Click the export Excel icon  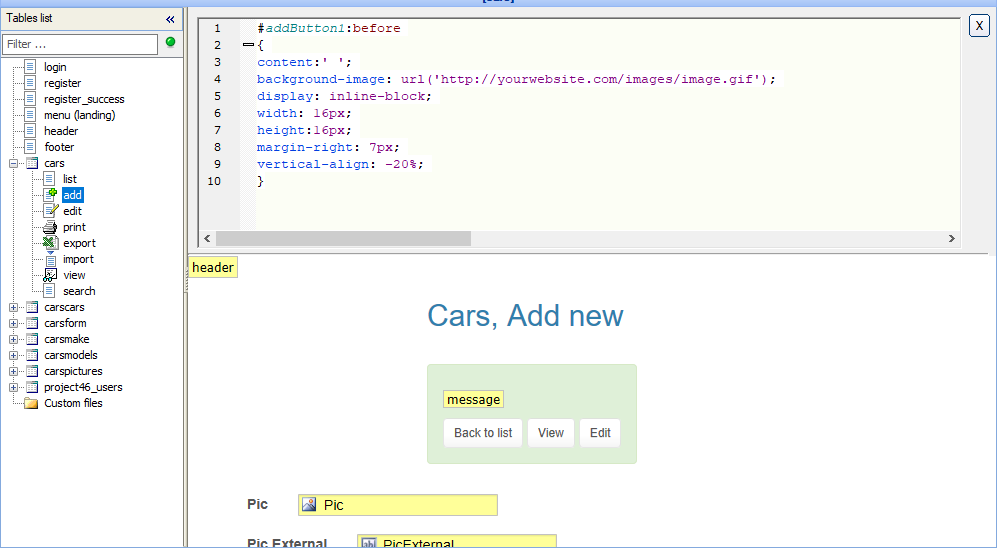tap(50, 242)
